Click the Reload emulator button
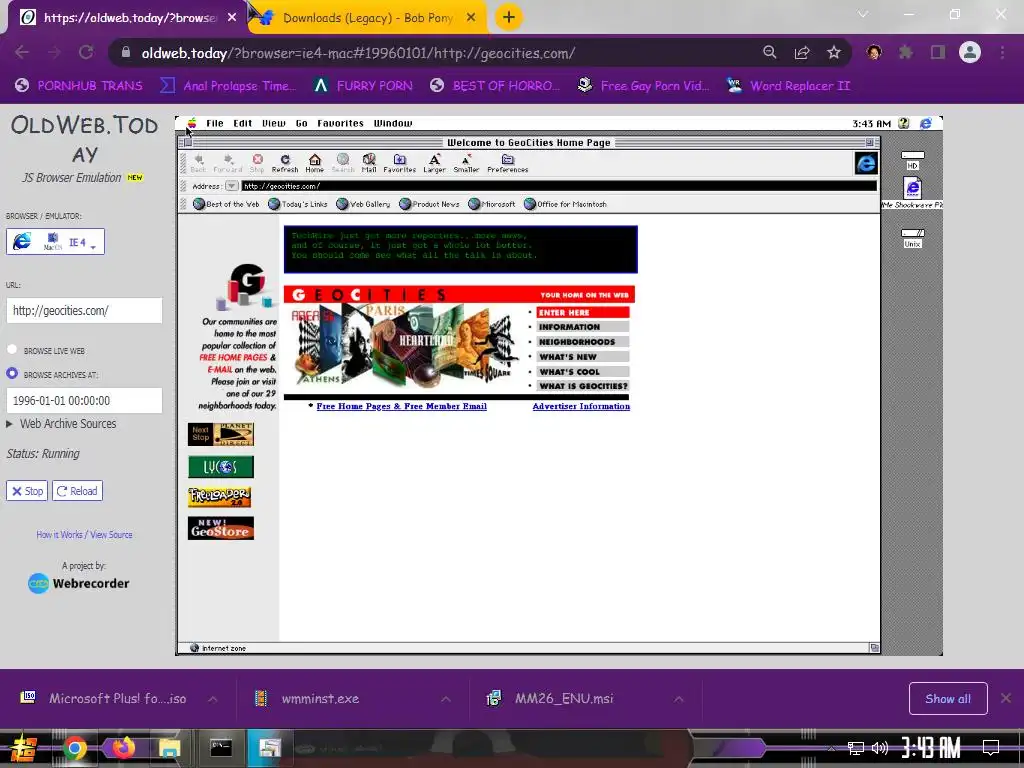This screenshot has height=768, width=1024. (x=77, y=491)
